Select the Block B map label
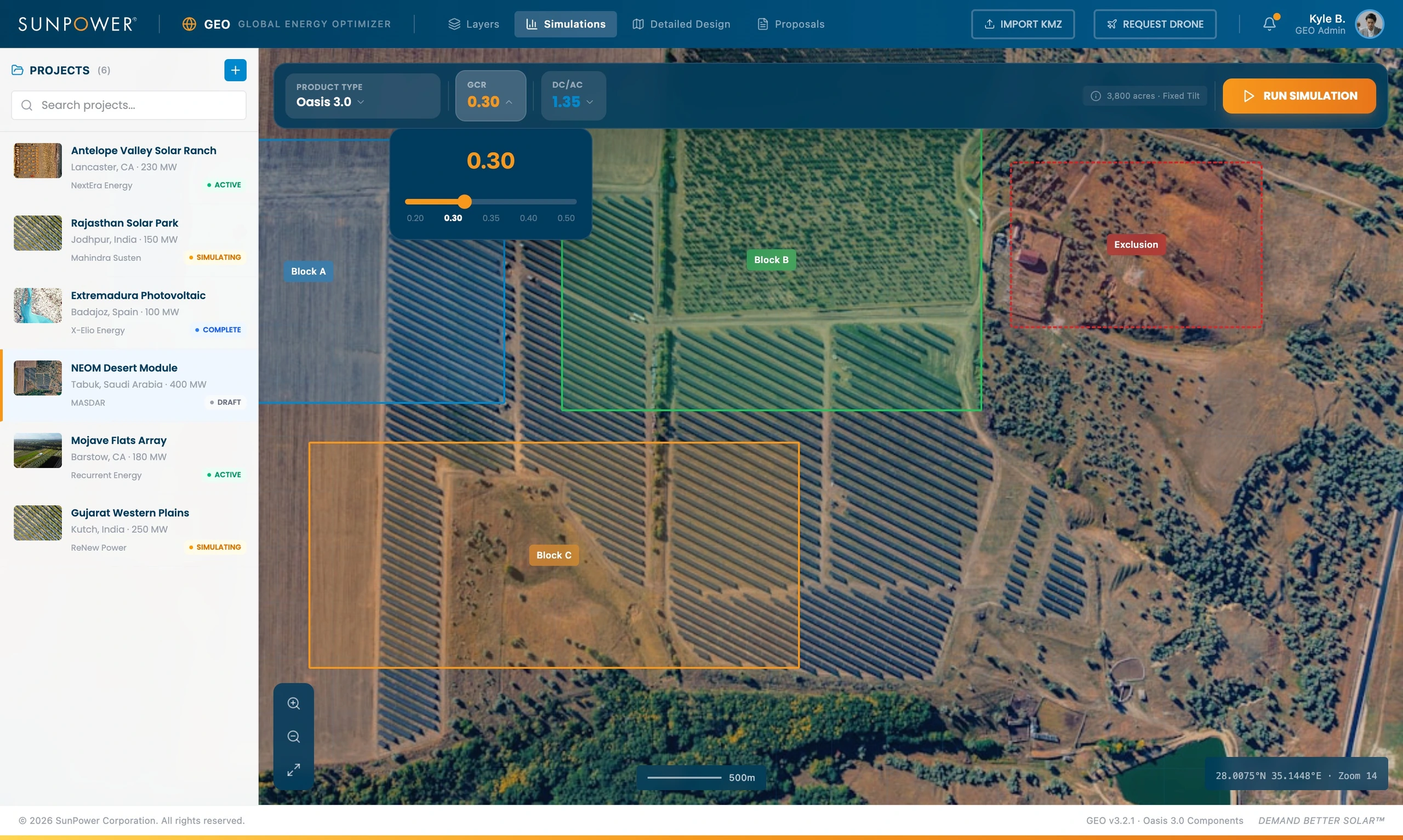Screen dimensions: 1403x840 click(771, 260)
